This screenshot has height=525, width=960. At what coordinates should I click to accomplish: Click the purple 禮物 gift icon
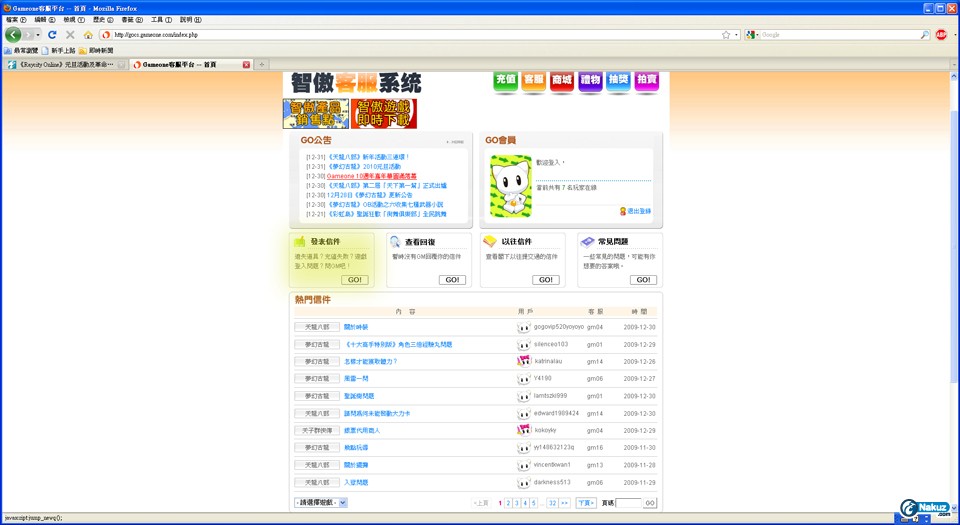point(590,81)
